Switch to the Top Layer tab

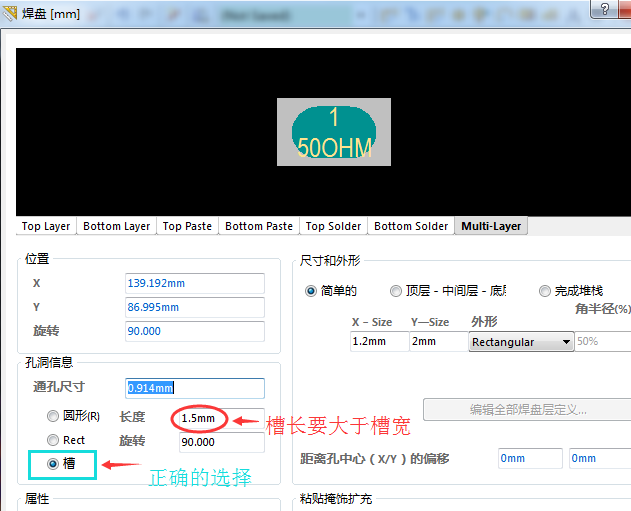pyautogui.click(x=46, y=226)
